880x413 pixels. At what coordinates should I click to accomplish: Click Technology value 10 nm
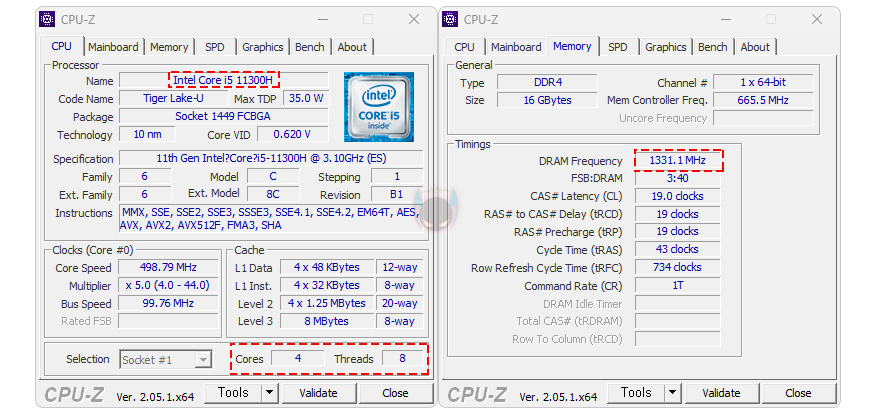147,134
